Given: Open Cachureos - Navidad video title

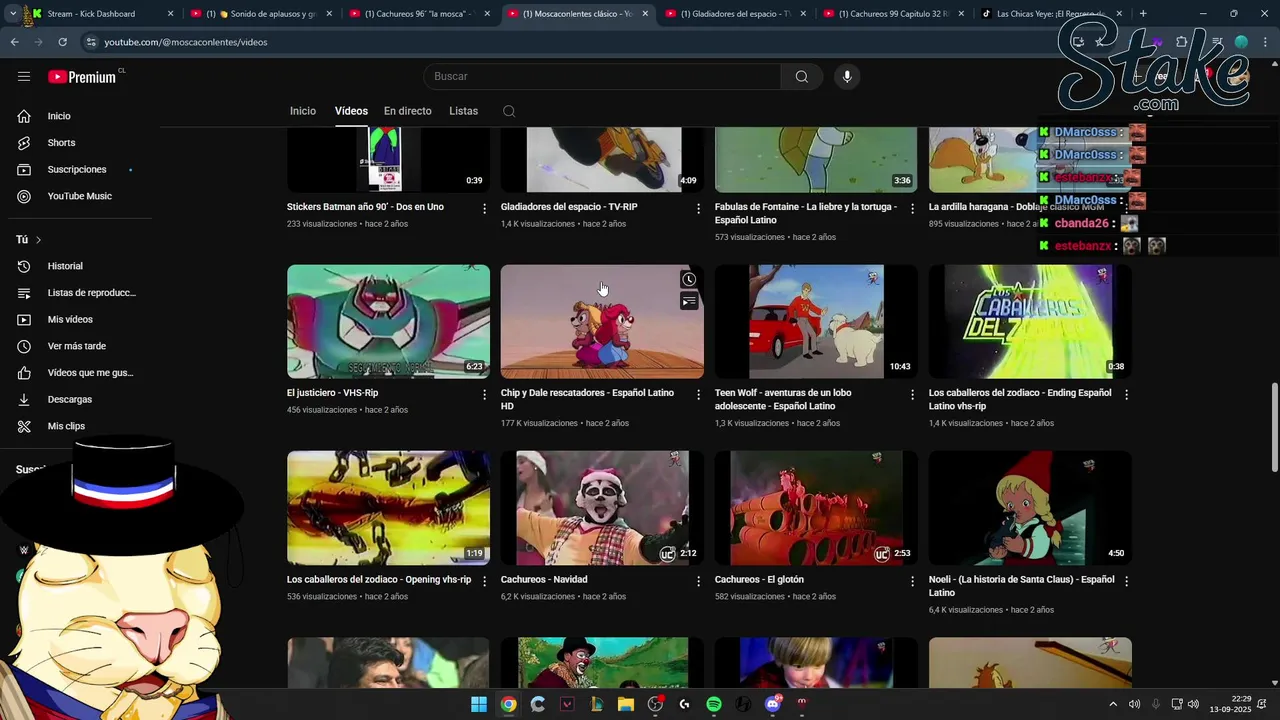Looking at the screenshot, I should tap(544, 579).
